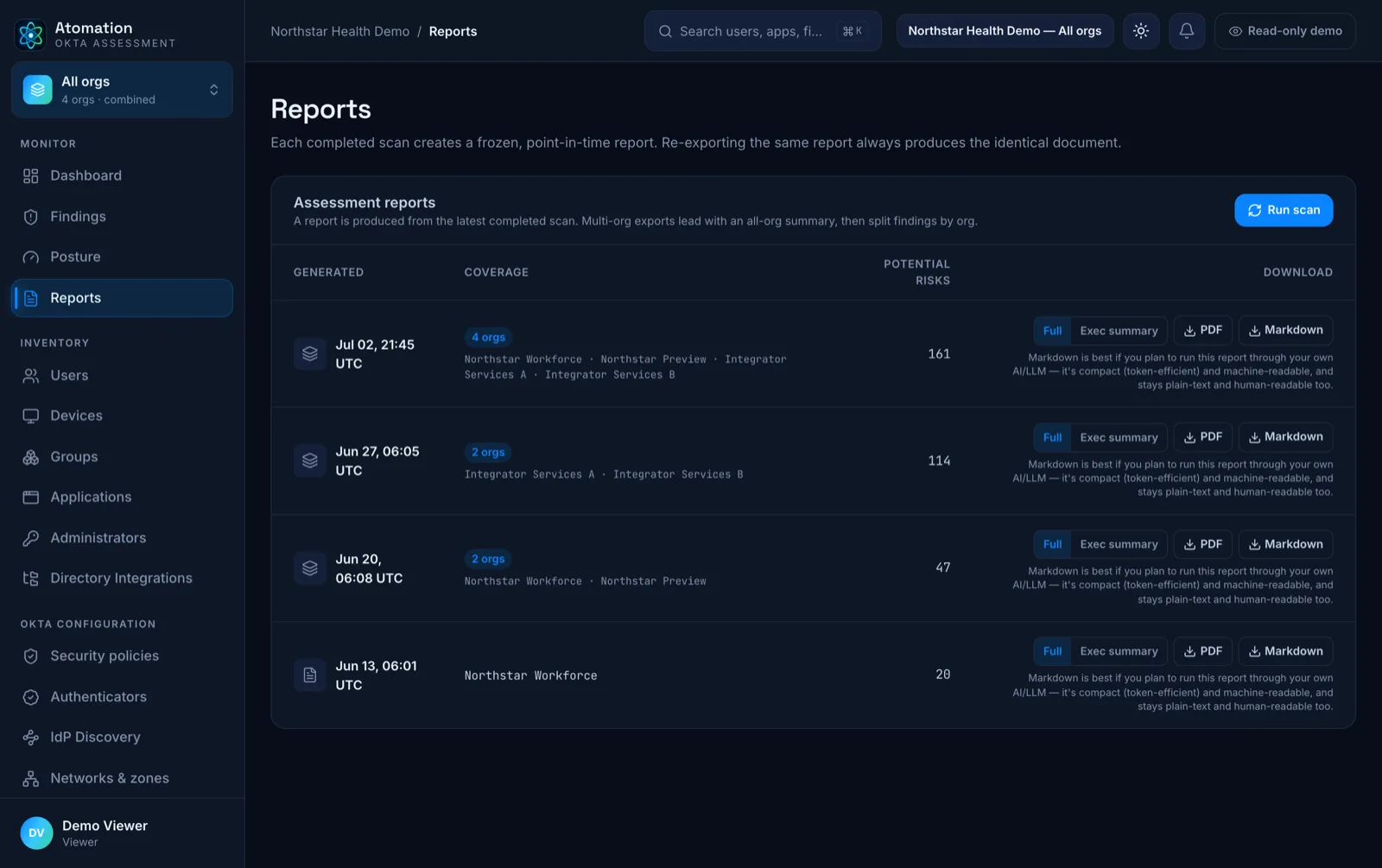1382x868 pixels.
Task: Expand the All orgs switcher chevron
Action: pyautogui.click(x=213, y=90)
